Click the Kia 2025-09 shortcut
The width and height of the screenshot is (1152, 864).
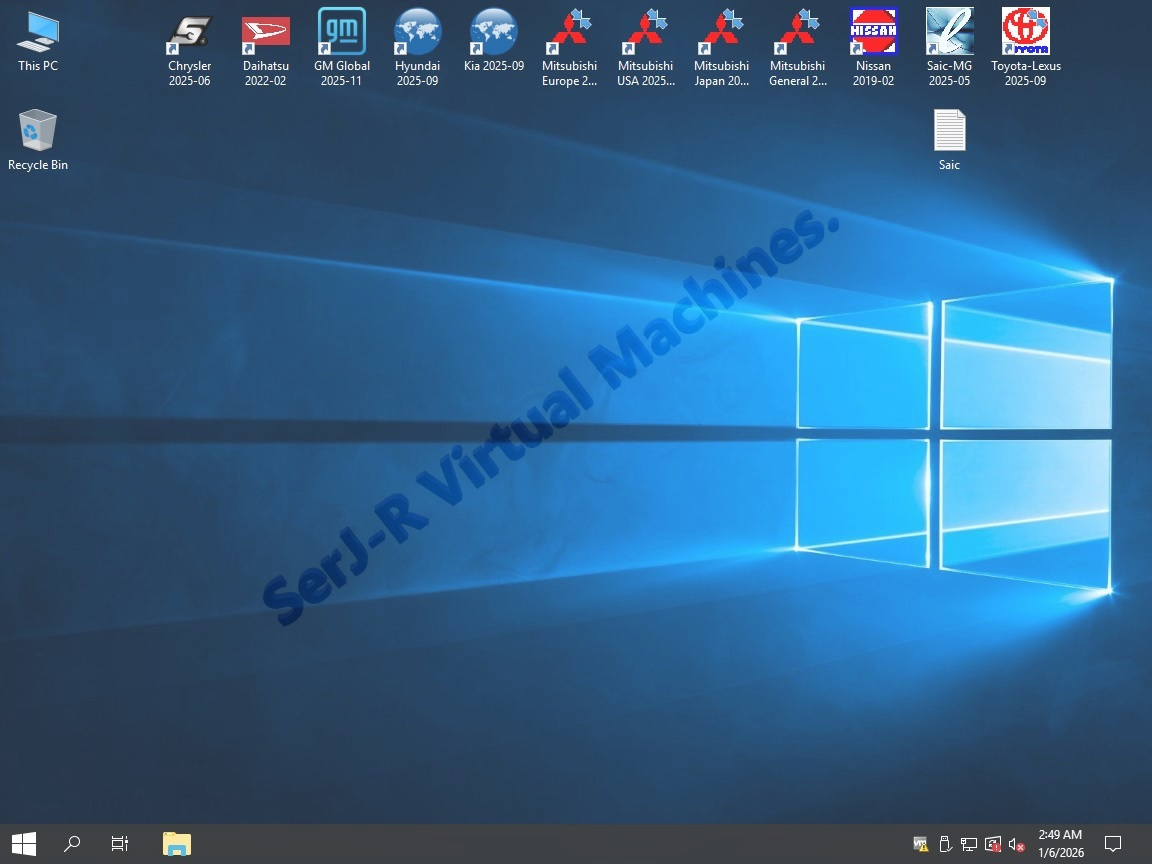tap(493, 33)
